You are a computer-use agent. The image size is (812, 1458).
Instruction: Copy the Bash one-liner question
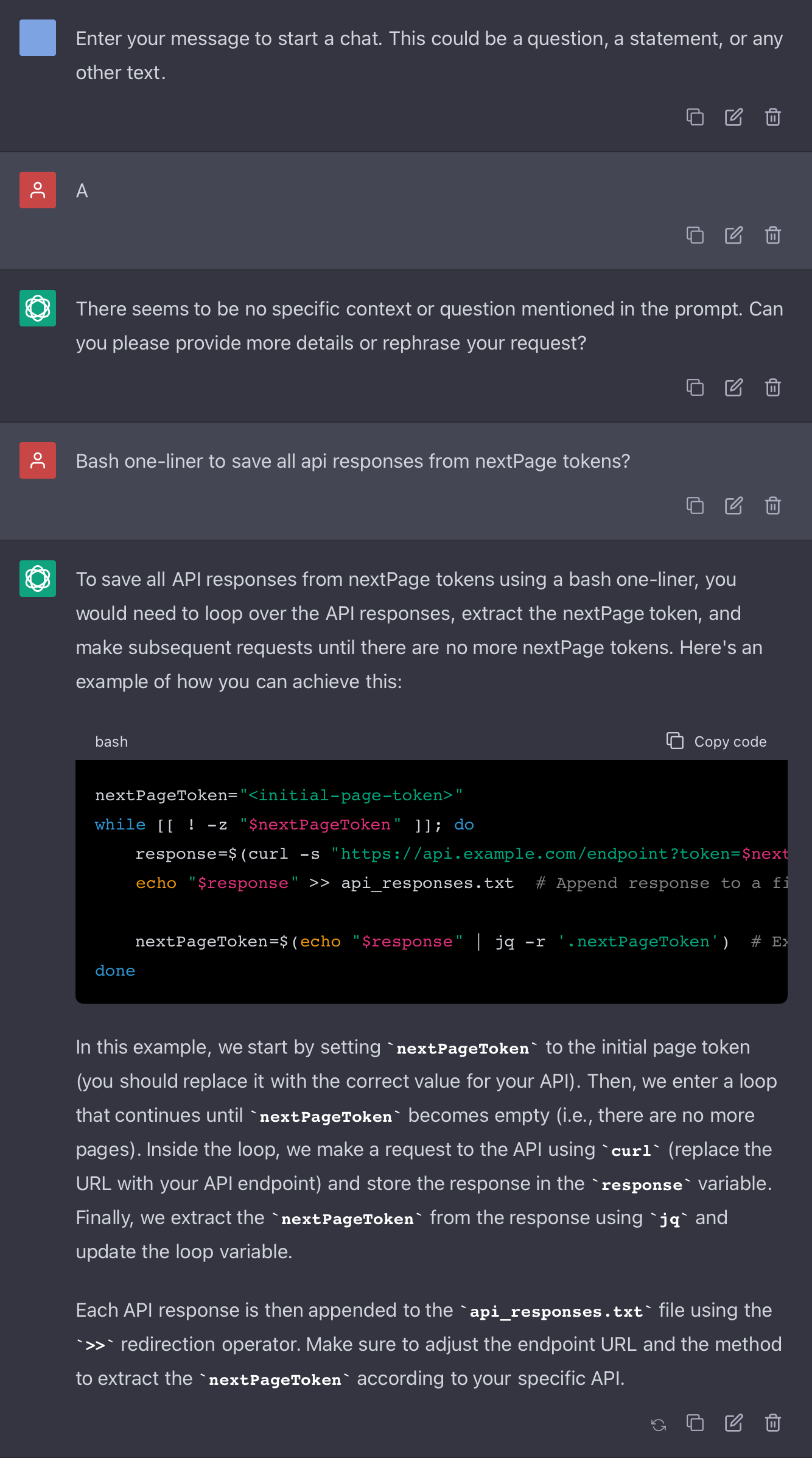click(x=695, y=505)
